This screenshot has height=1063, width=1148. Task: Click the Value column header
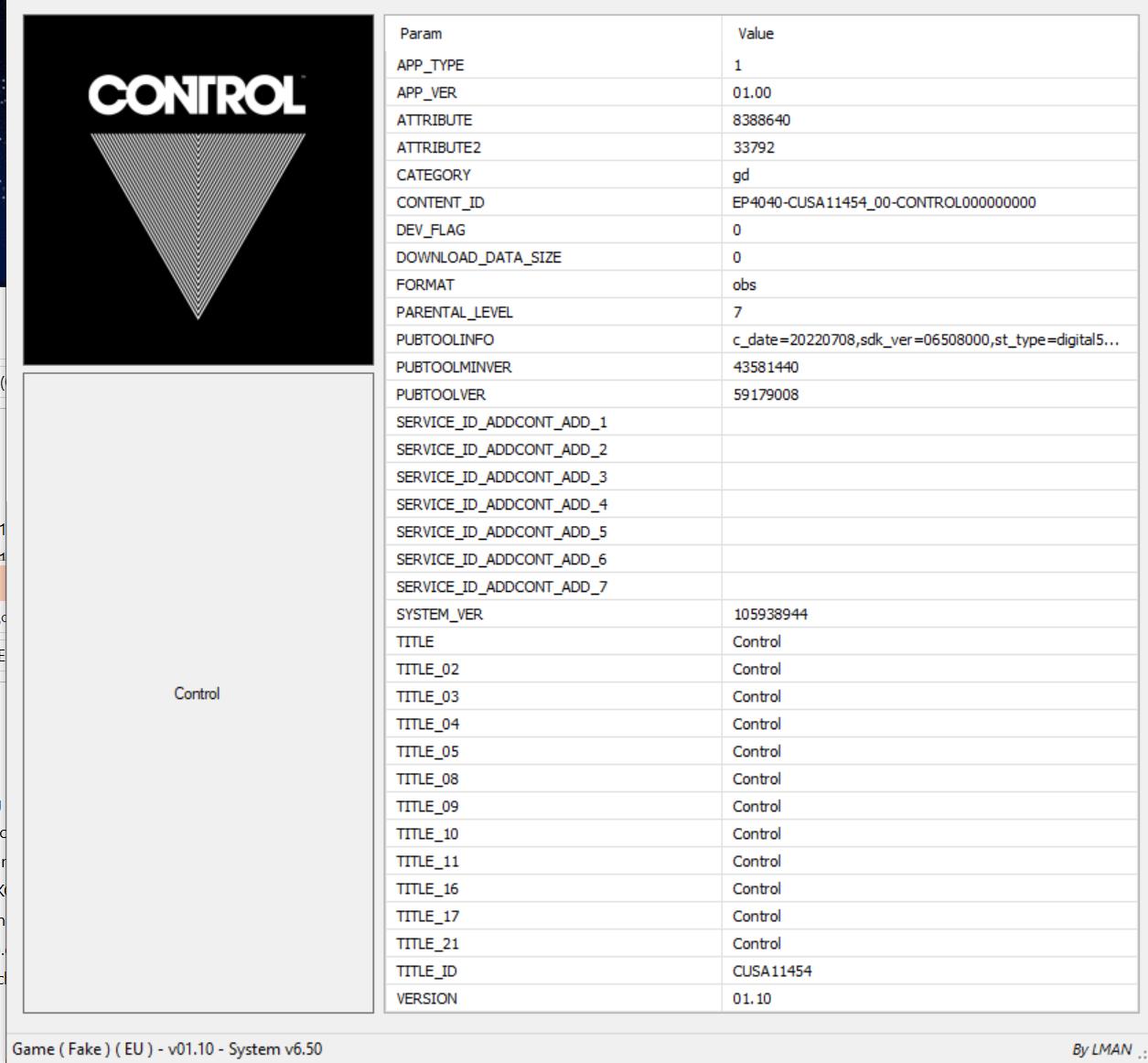tap(756, 34)
